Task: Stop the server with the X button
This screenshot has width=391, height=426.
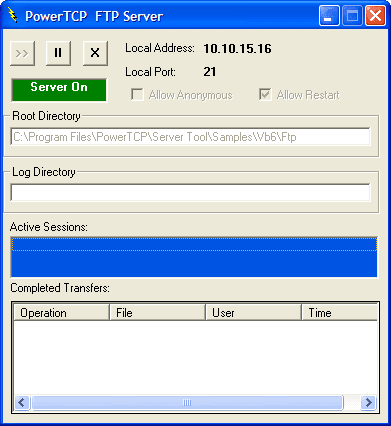Action: click(95, 53)
